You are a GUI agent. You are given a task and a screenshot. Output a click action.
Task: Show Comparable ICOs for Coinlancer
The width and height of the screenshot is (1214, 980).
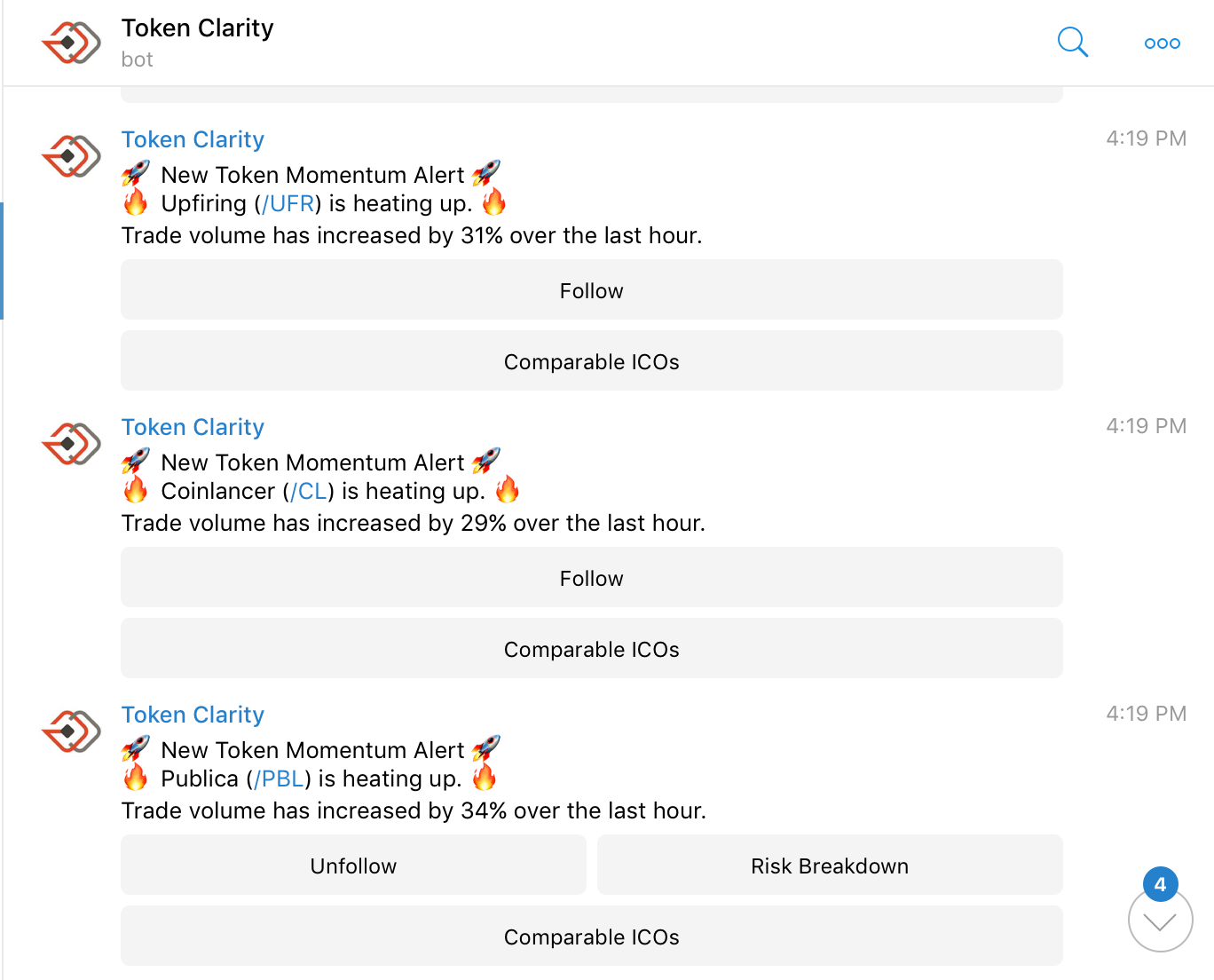pyautogui.click(x=591, y=649)
